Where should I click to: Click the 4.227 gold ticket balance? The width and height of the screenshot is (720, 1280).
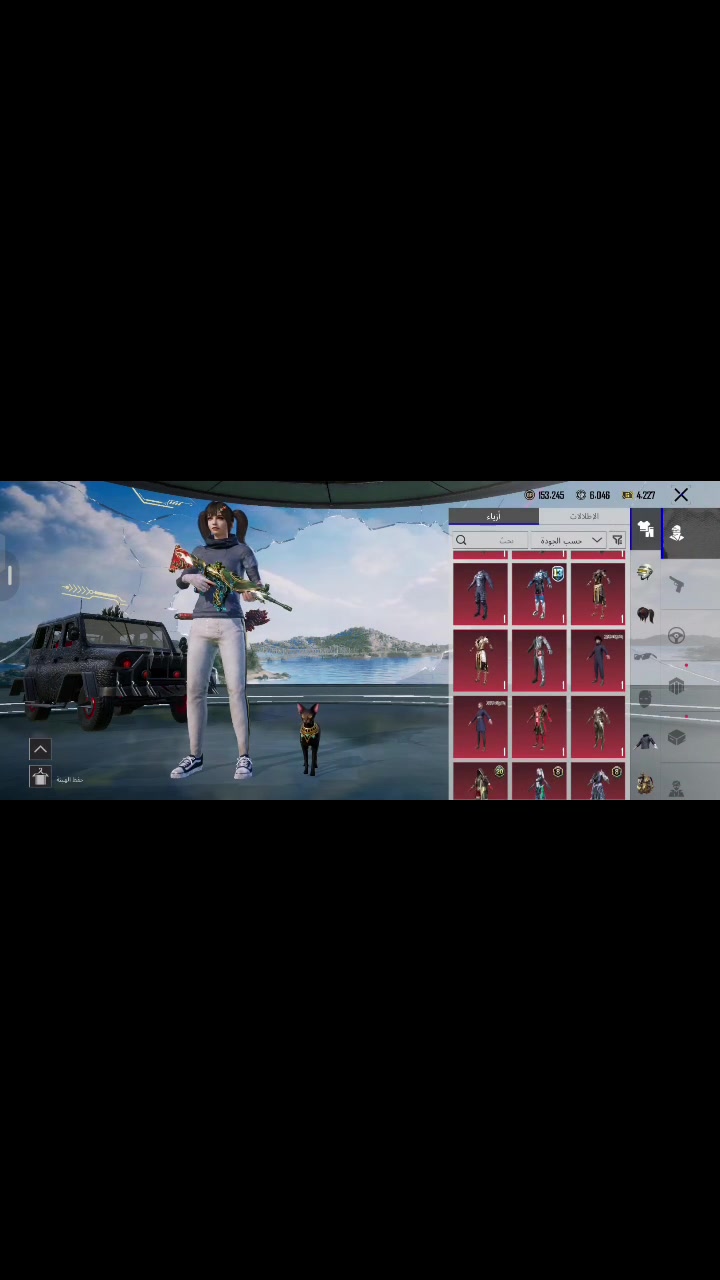638,495
